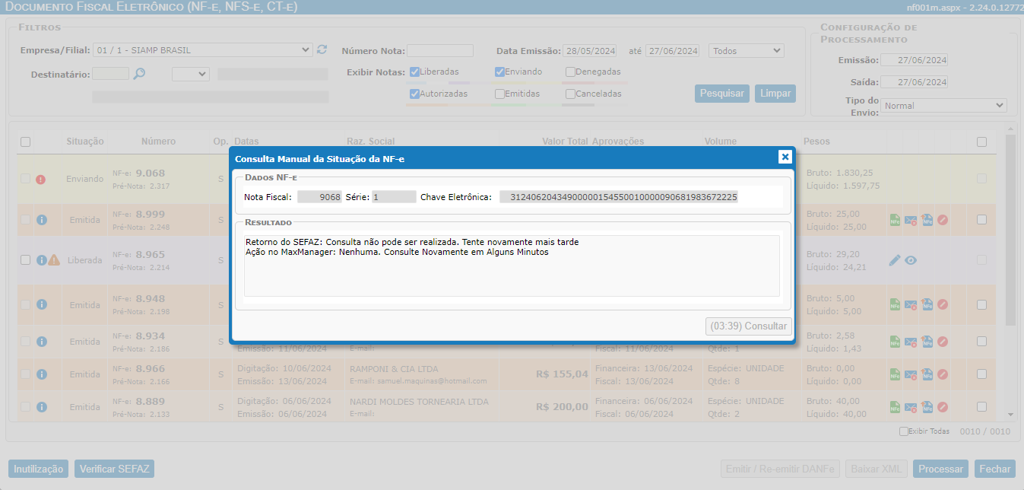Enable the Denegadas checkbox
Image resolution: width=1024 pixels, height=490 pixels.
570,72
